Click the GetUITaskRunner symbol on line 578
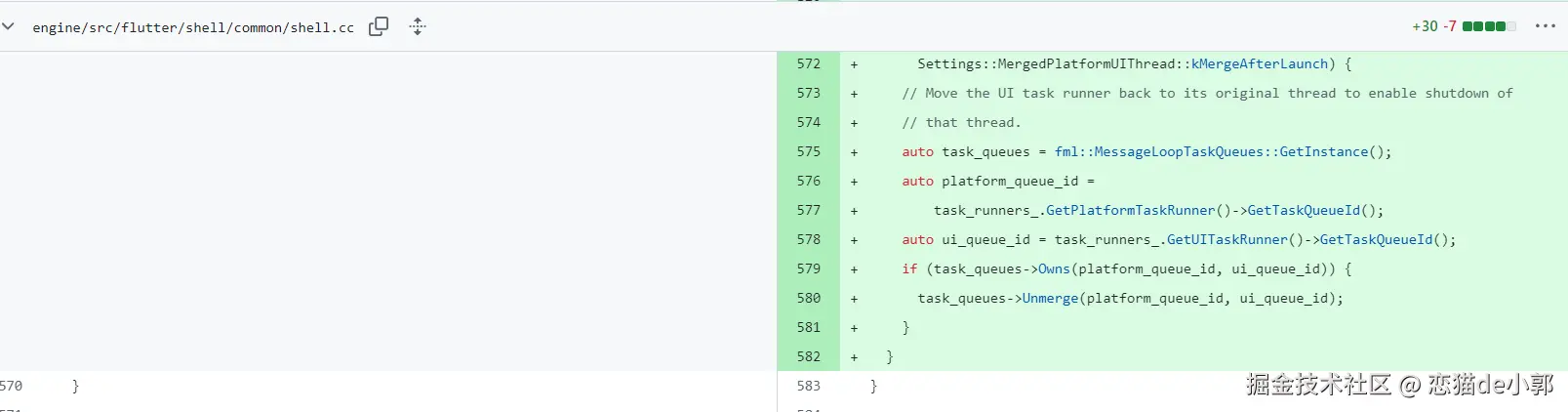1568x412 pixels. 1227,239
